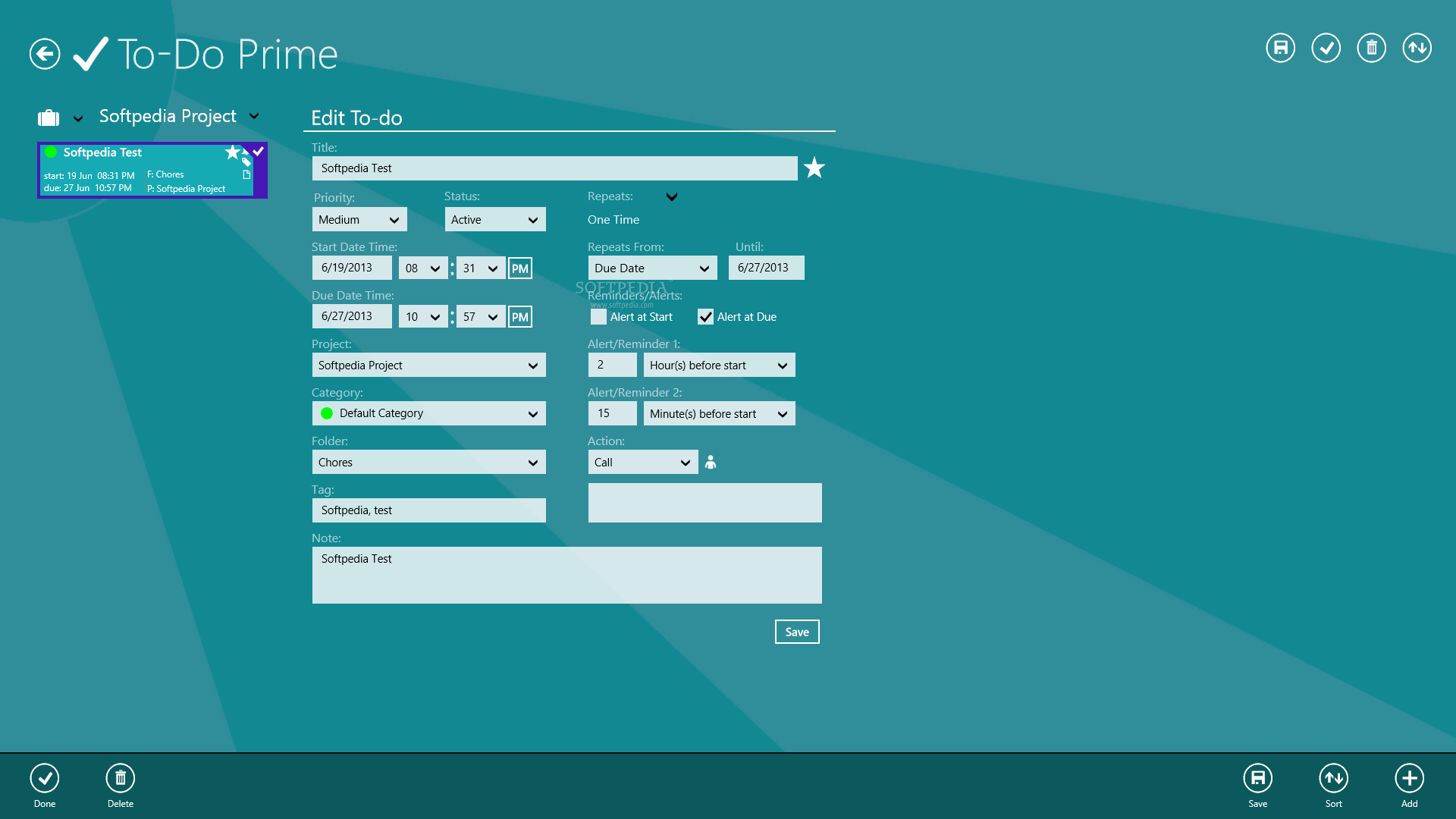Click the Due Date field 6/27/2013
Viewport: 1456px width, 819px height.
coord(352,316)
